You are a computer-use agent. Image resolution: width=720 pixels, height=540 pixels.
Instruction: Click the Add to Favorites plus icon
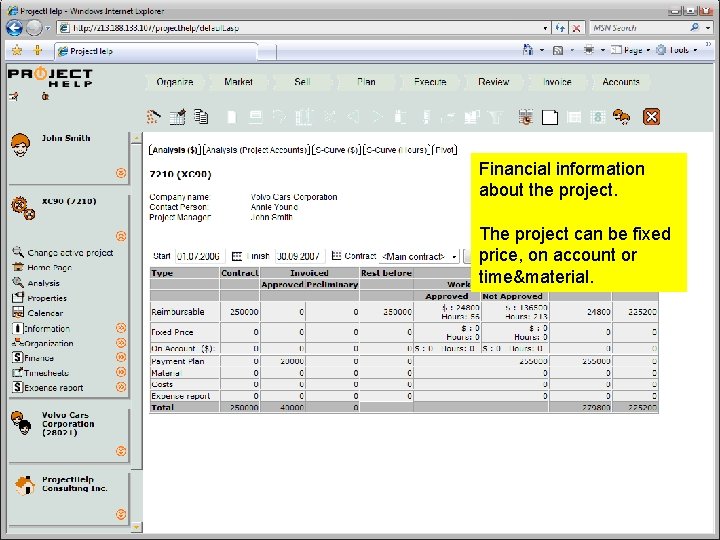(x=38, y=50)
